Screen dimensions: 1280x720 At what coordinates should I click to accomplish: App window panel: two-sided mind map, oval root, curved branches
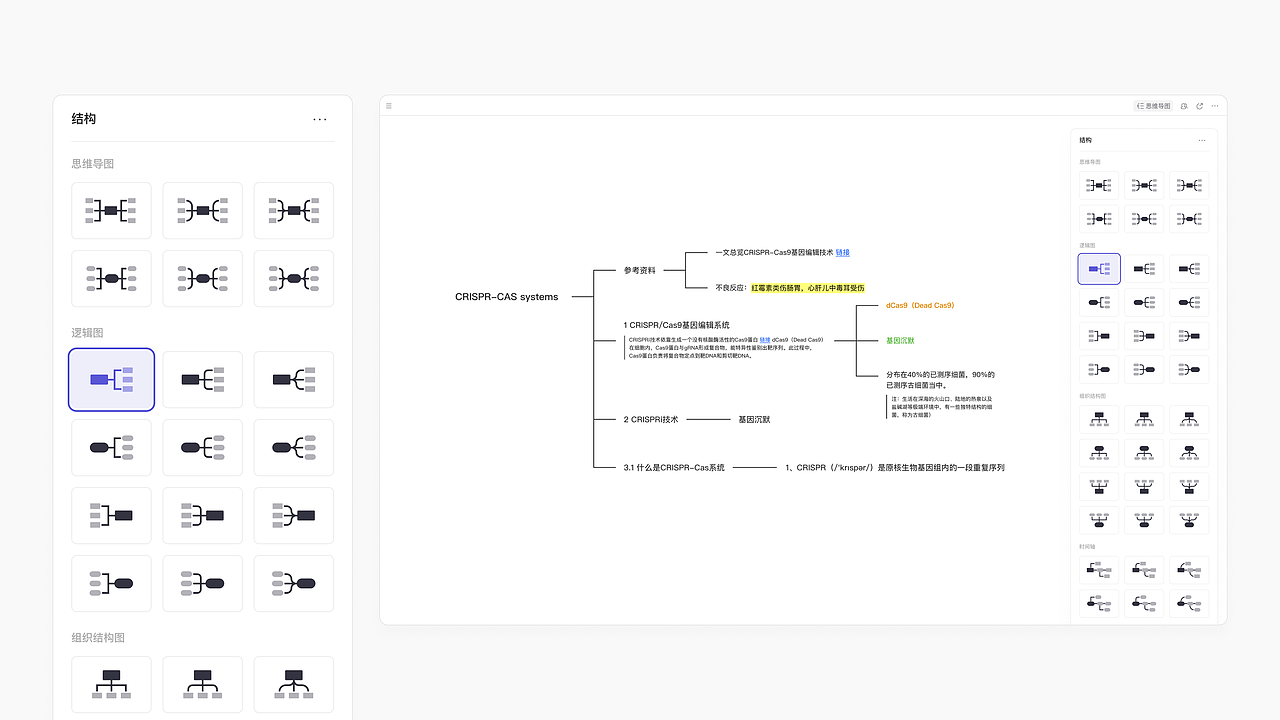(x=1189, y=218)
